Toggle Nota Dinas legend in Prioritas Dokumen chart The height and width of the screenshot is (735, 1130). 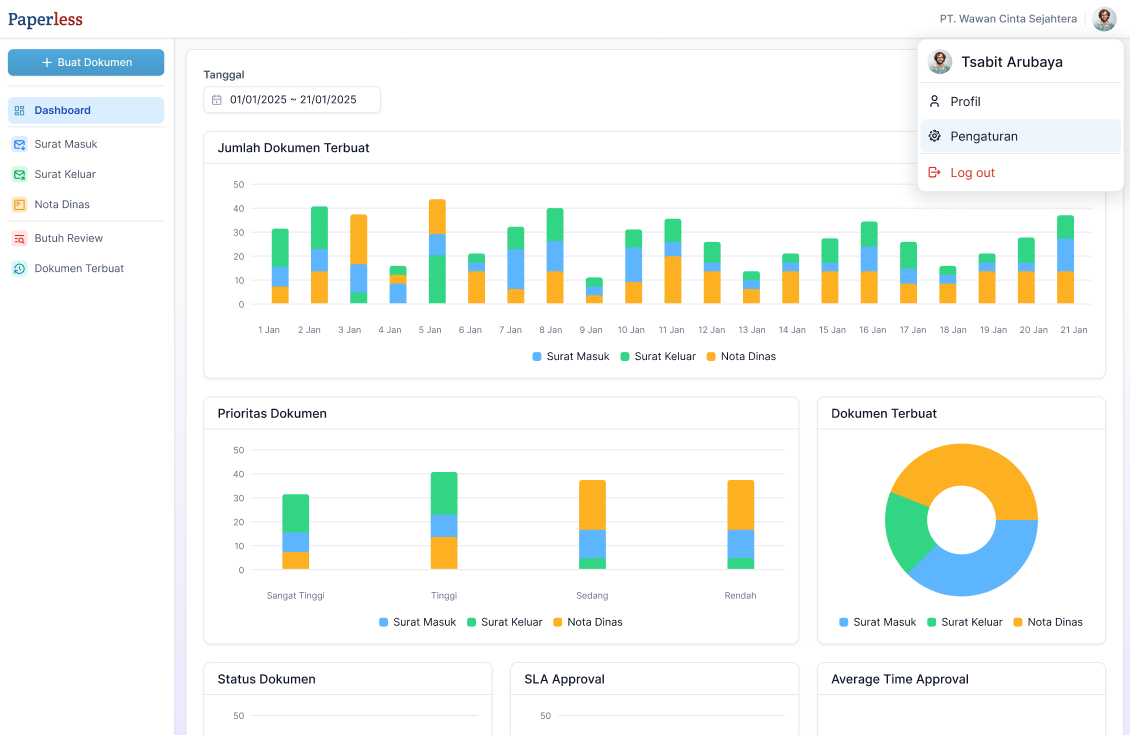tap(587, 623)
